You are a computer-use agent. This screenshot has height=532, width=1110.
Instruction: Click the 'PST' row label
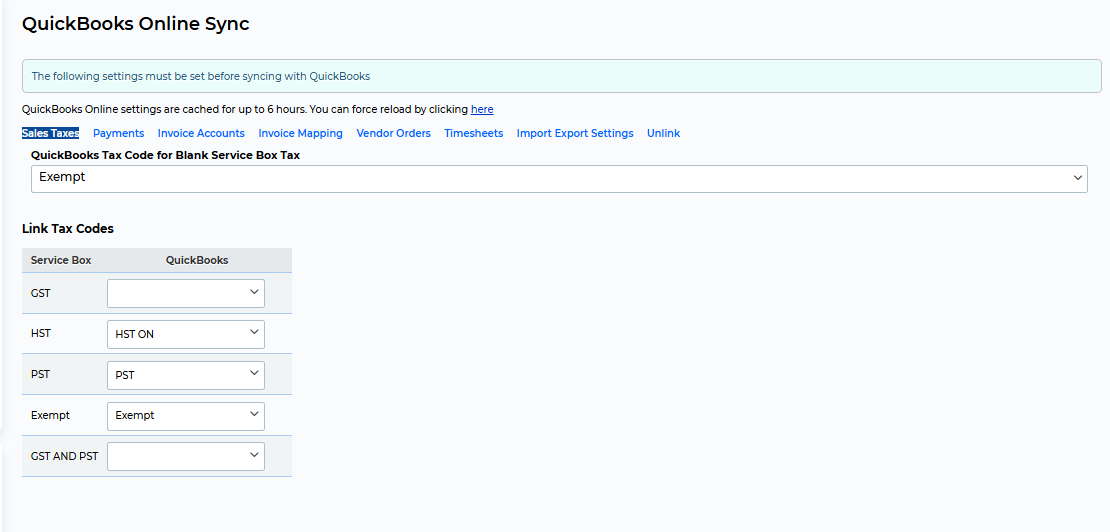(40, 374)
